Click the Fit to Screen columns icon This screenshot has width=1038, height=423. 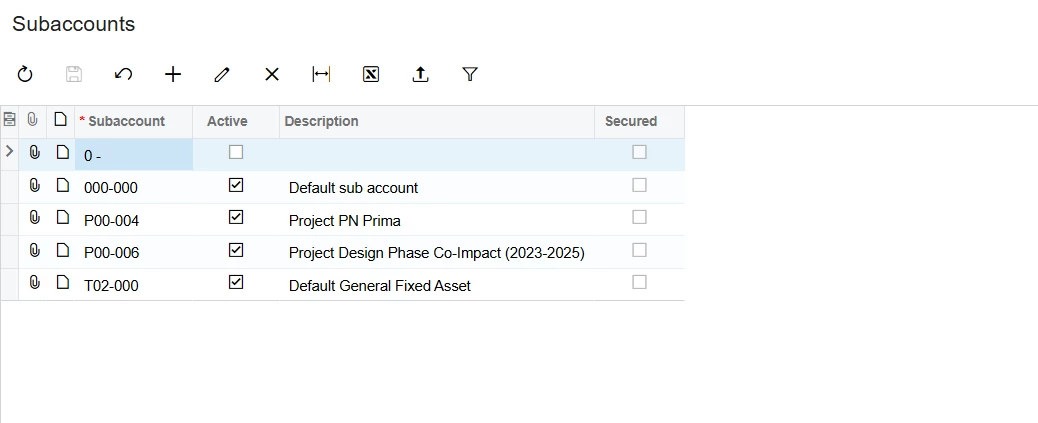[x=321, y=74]
